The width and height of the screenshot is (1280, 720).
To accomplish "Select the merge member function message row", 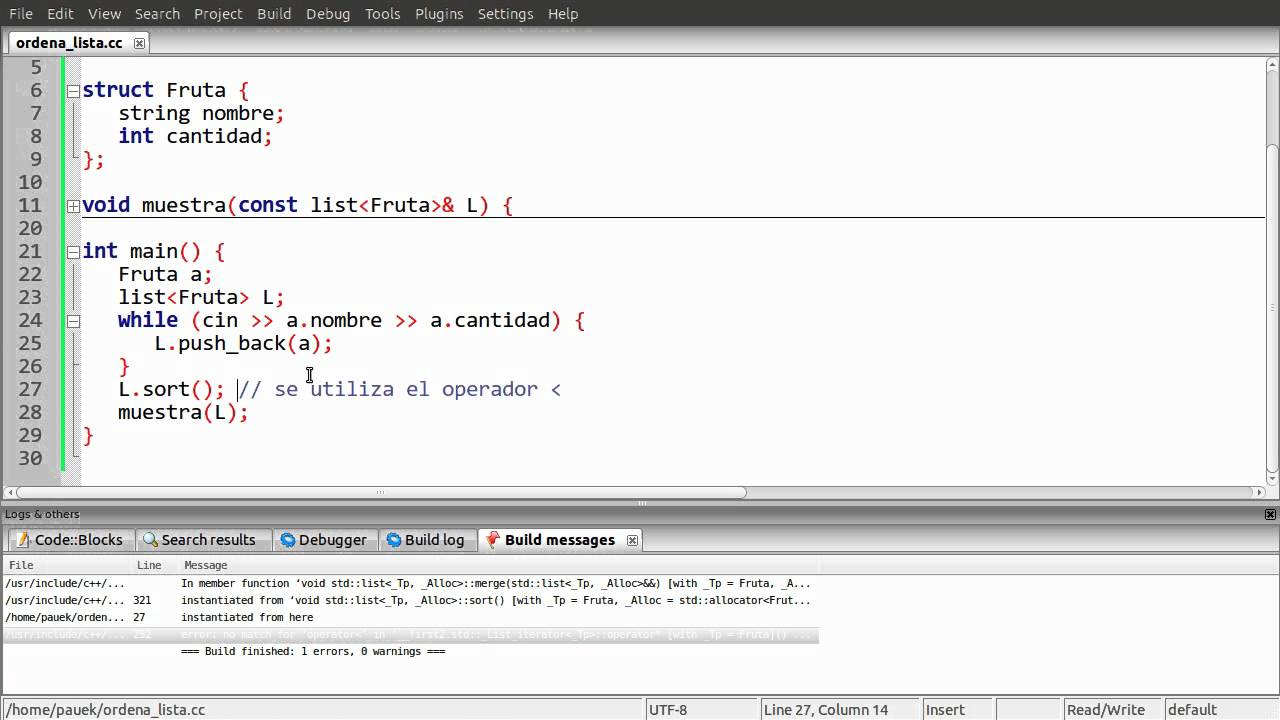I will click(x=410, y=583).
